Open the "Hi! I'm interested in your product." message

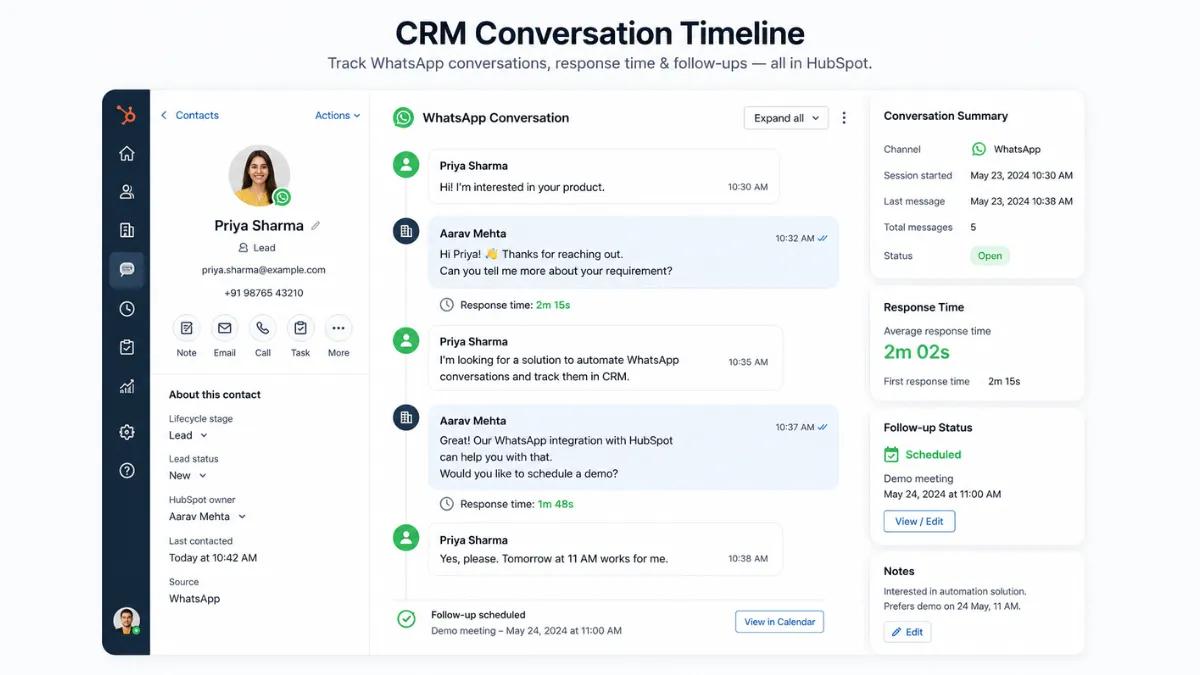point(604,177)
